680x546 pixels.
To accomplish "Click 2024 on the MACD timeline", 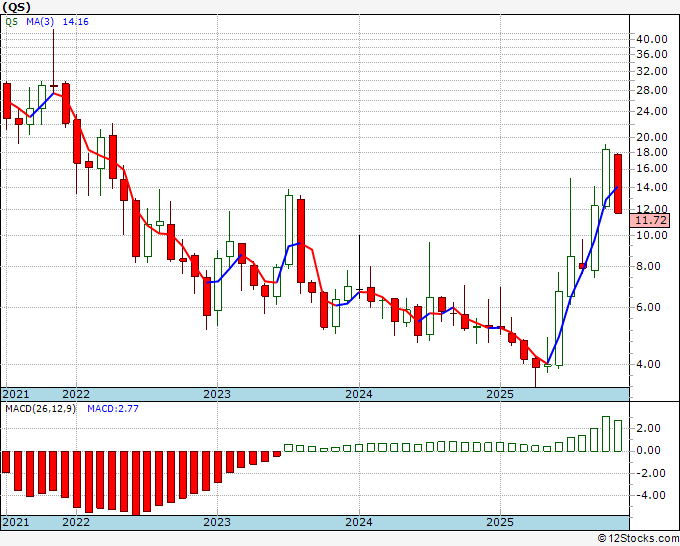I will [x=359, y=522].
